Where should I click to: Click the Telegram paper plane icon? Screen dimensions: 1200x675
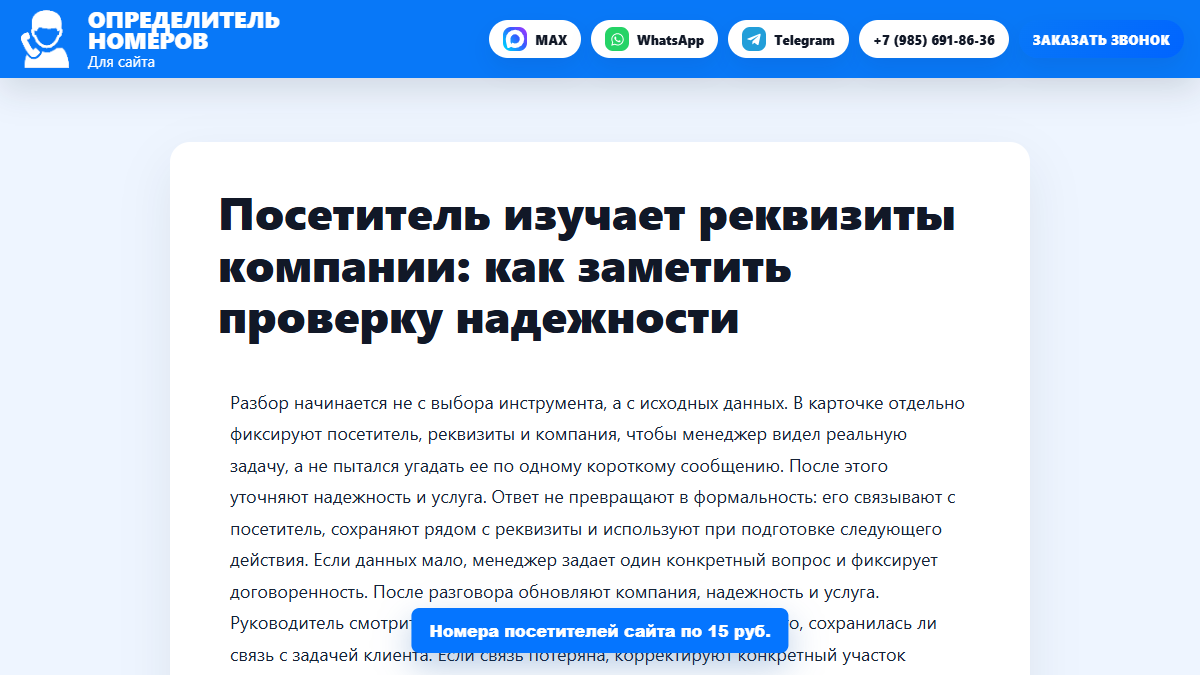(754, 40)
